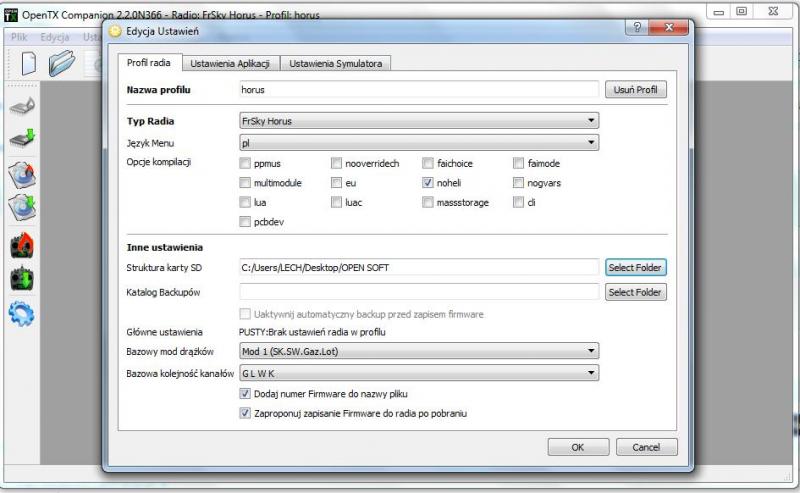Click the Open folder icon in toolbar
This screenshot has width=800, height=493.
click(x=62, y=64)
